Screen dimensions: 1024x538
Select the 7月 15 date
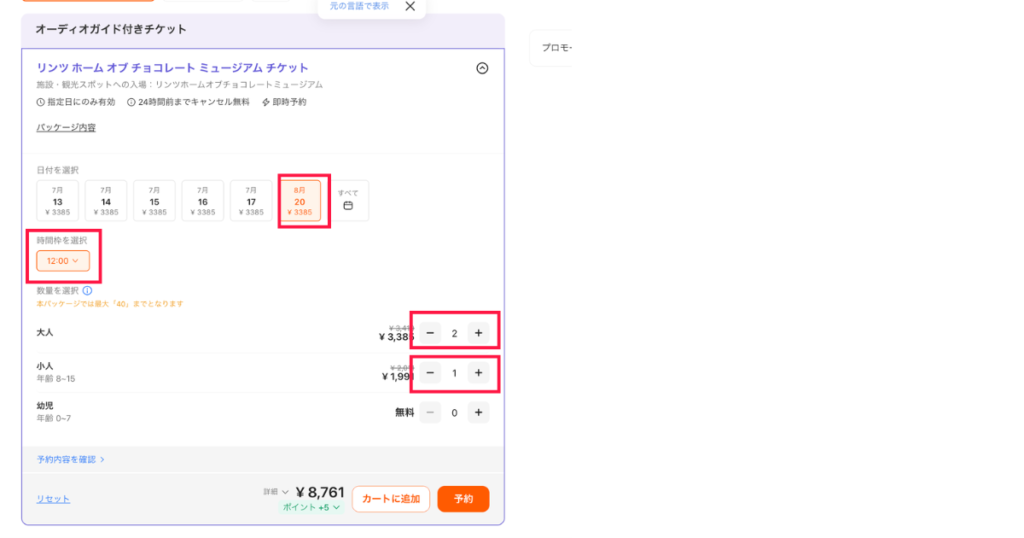point(154,200)
